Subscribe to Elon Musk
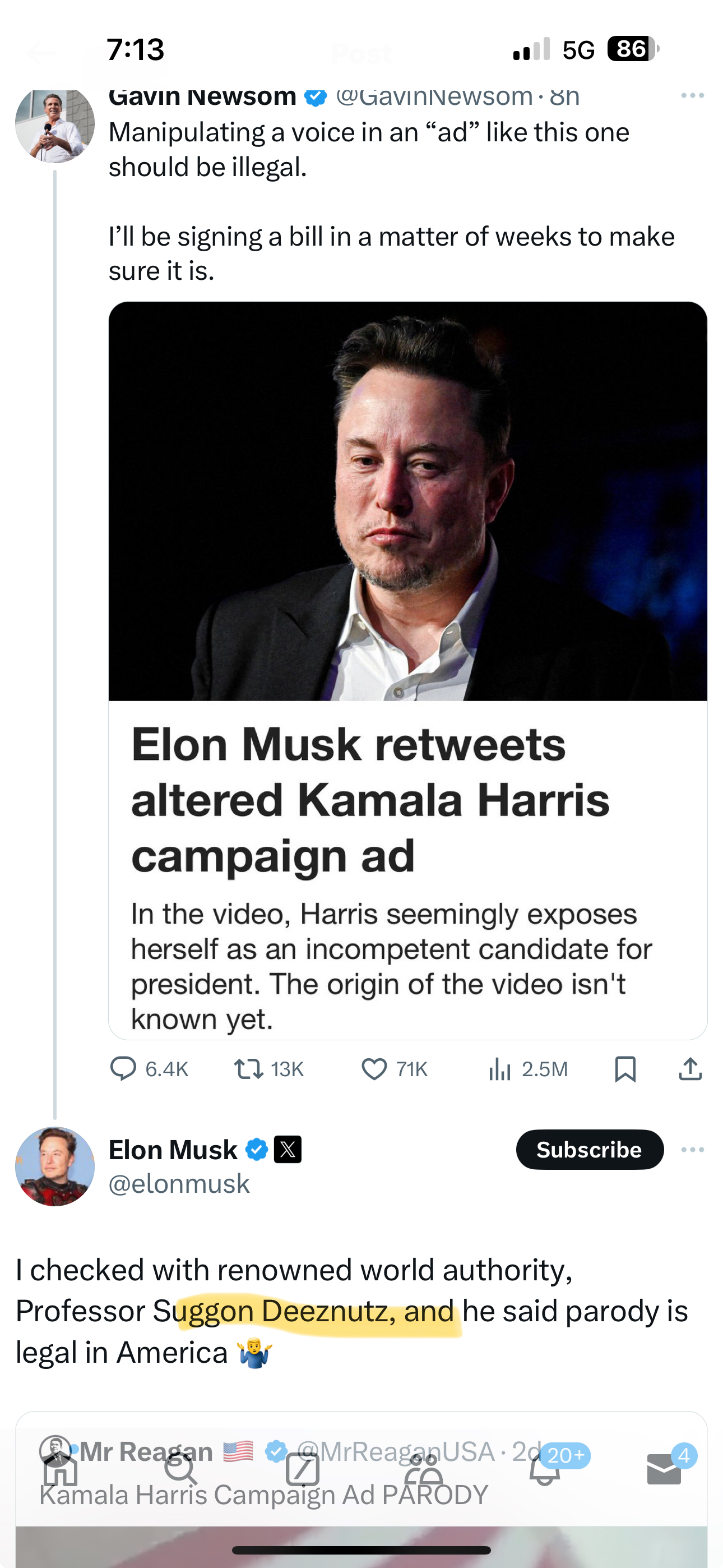Viewport: 723px width, 1568px height. click(589, 1149)
